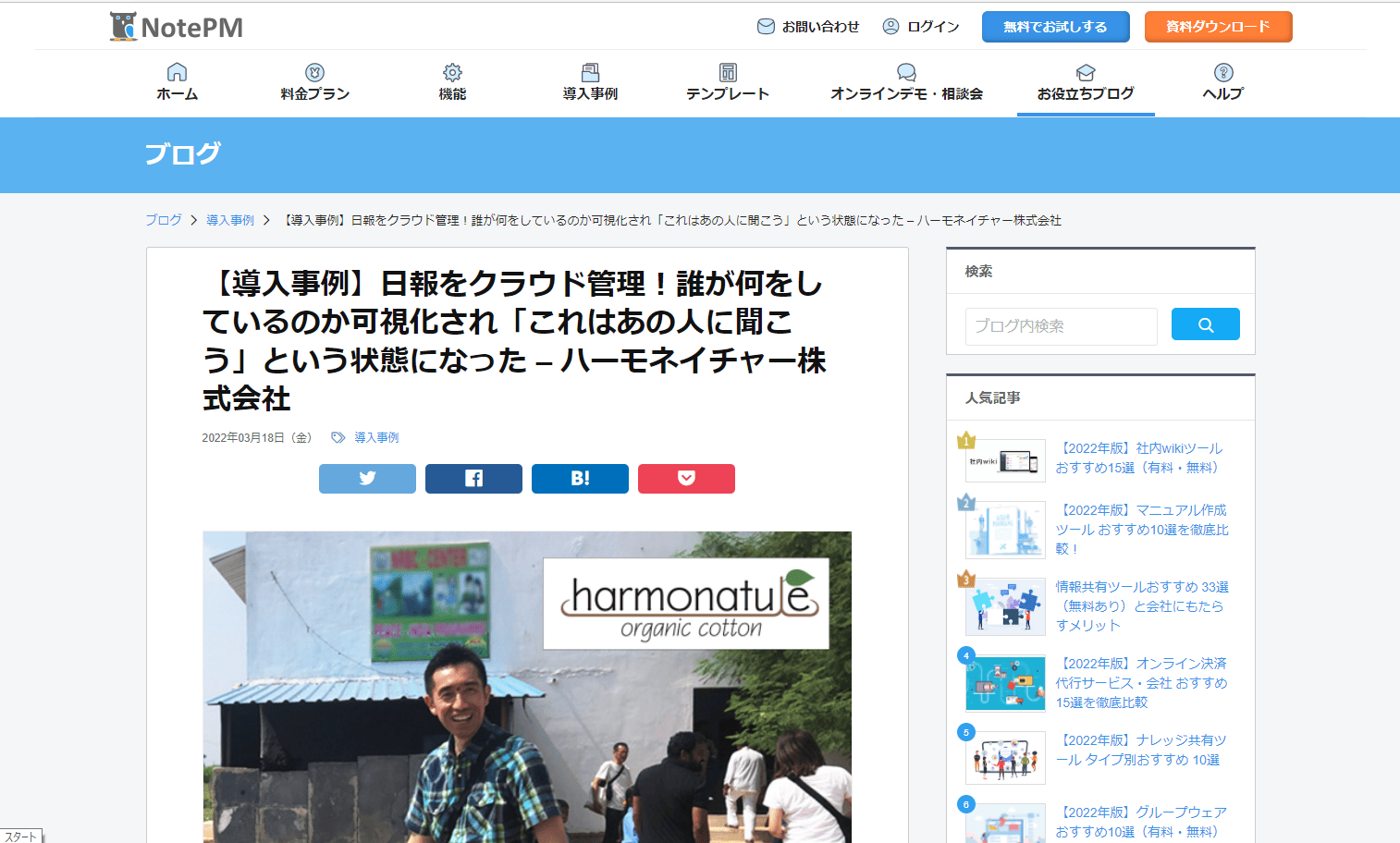Screen dimensions: 1400x843
Task: Click 無料でお試しする button
Action: (x=1055, y=27)
